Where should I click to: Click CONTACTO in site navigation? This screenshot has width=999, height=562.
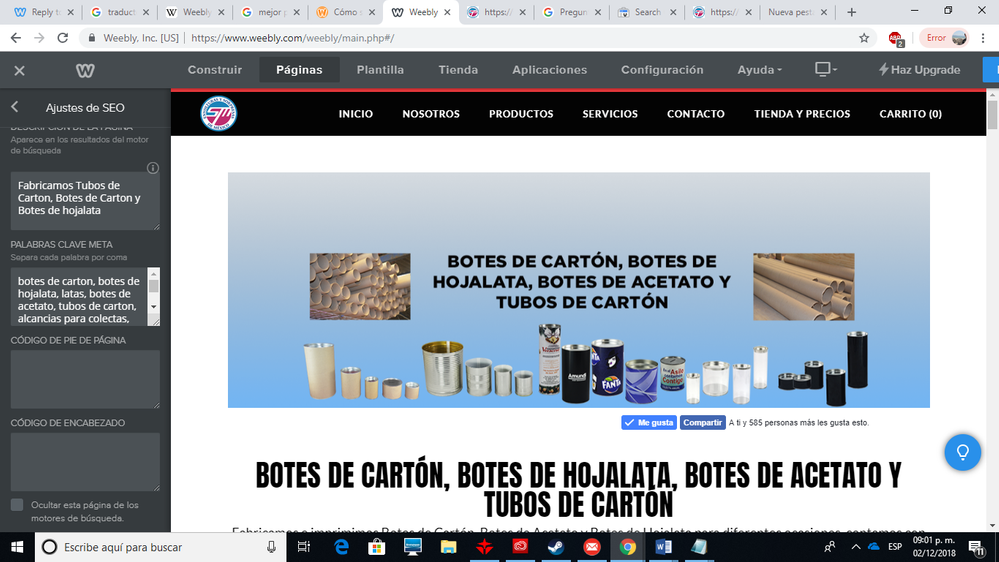click(696, 114)
